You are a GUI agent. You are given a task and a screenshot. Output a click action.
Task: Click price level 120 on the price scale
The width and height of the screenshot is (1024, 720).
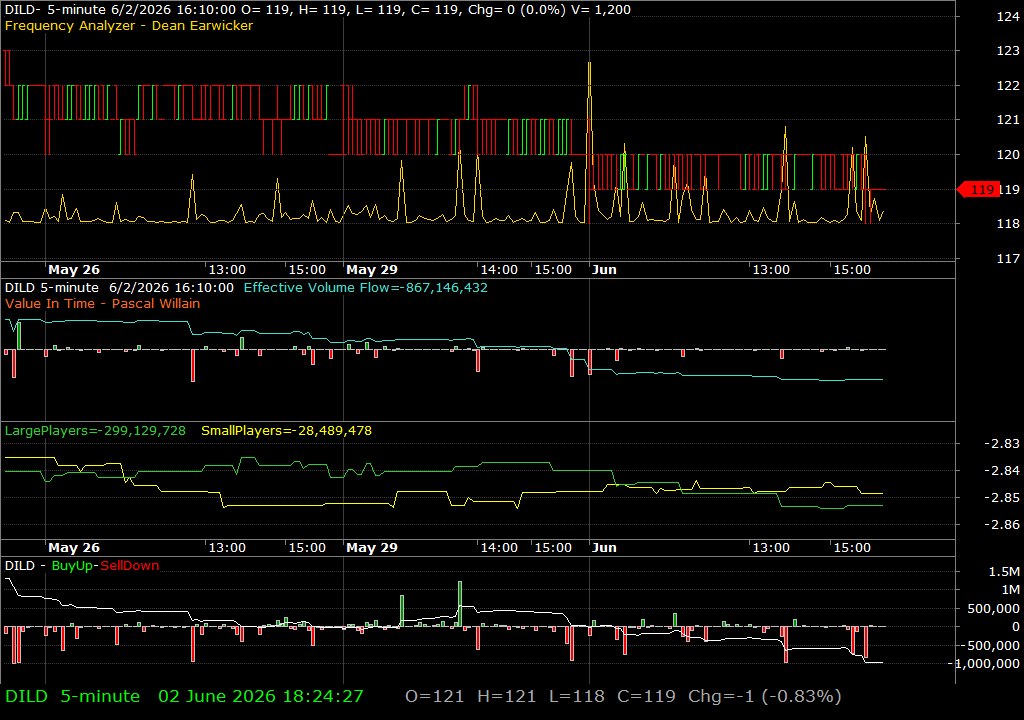[x=1008, y=154]
